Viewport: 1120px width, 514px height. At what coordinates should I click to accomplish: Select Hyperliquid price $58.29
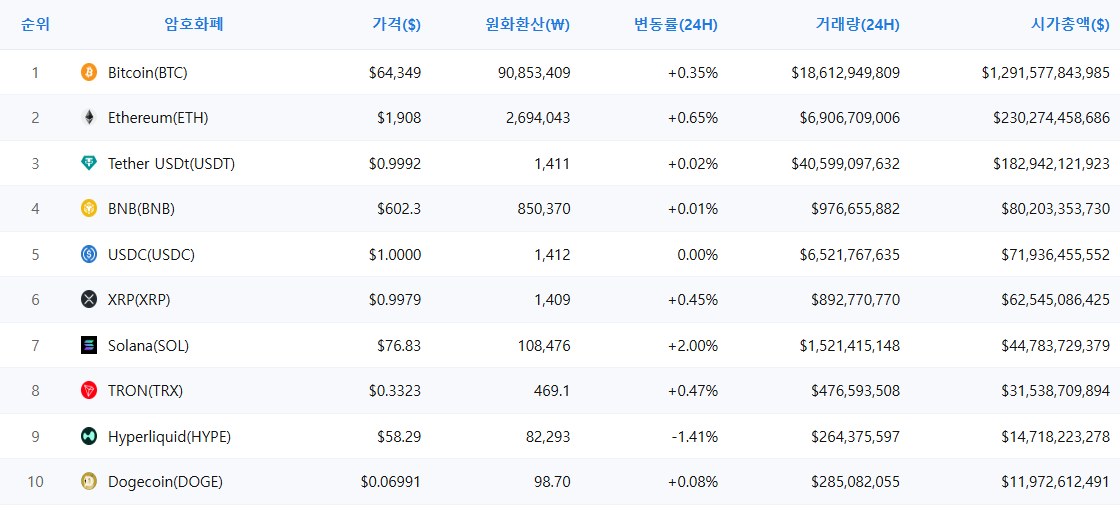click(x=399, y=437)
